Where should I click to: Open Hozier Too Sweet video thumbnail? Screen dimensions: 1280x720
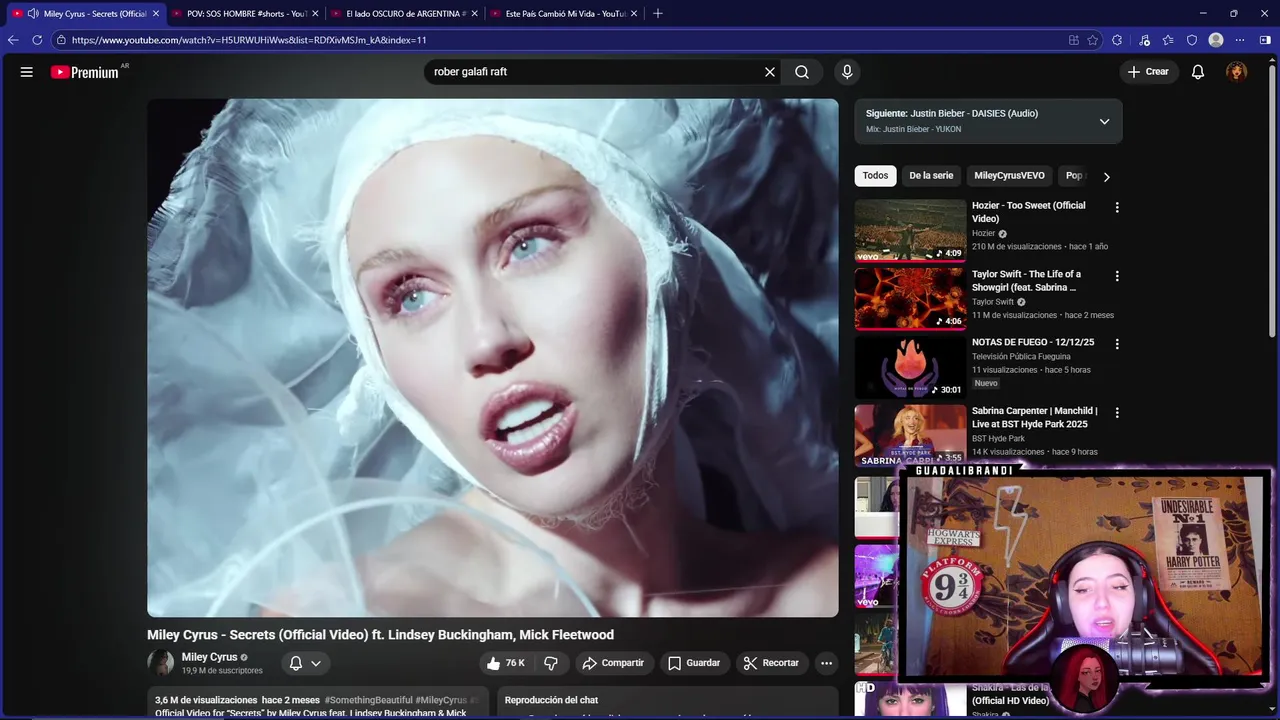pos(910,230)
